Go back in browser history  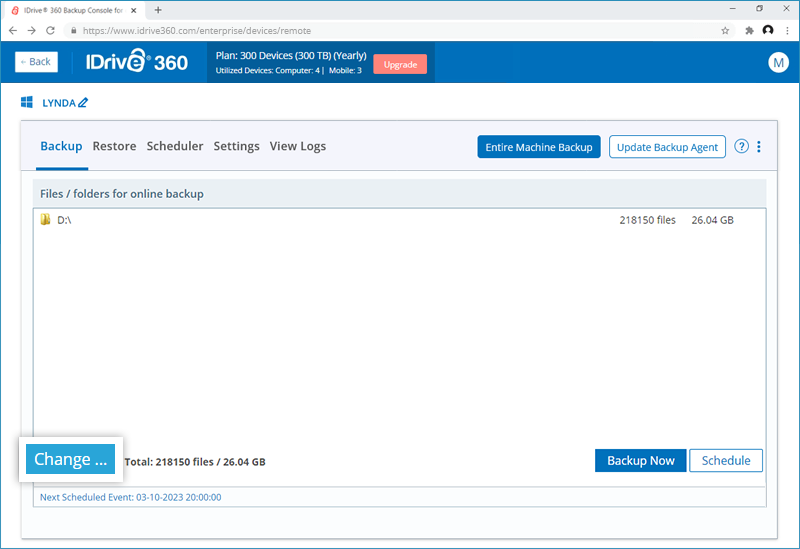[13, 31]
